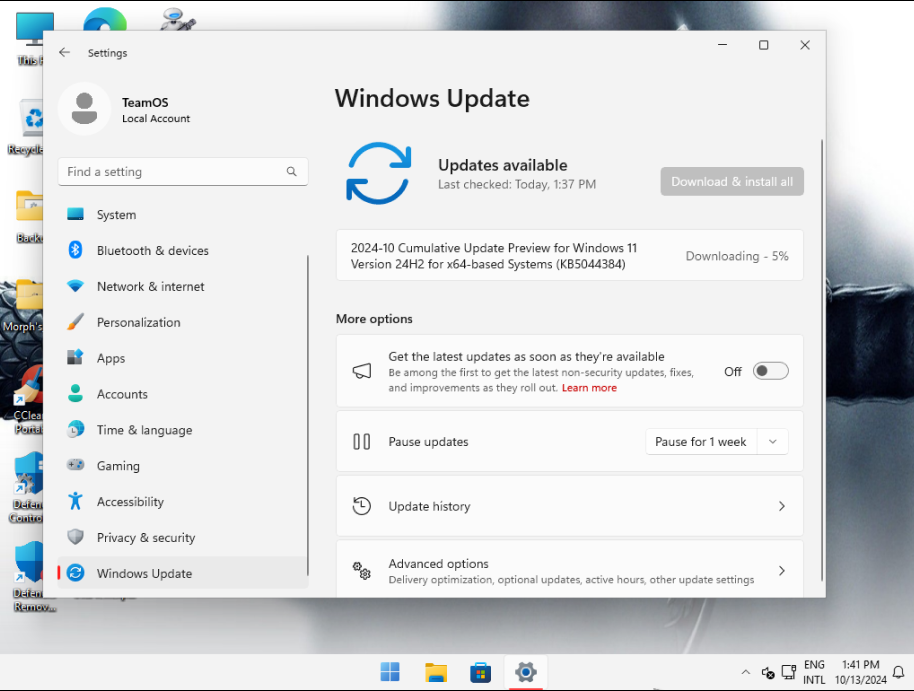Open Personalization settings
Image resolution: width=914 pixels, height=691 pixels.
(x=182, y=322)
